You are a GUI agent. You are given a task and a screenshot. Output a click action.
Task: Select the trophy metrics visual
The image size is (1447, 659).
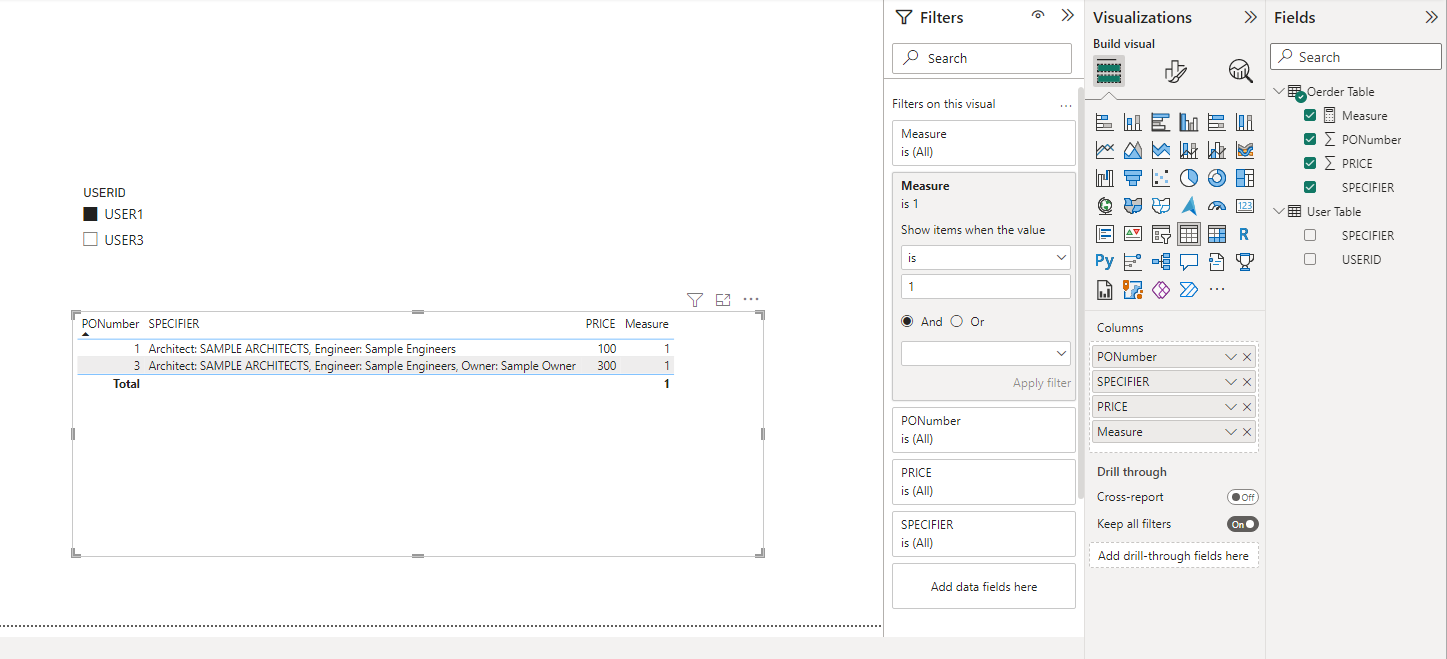tap(1245, 261)
